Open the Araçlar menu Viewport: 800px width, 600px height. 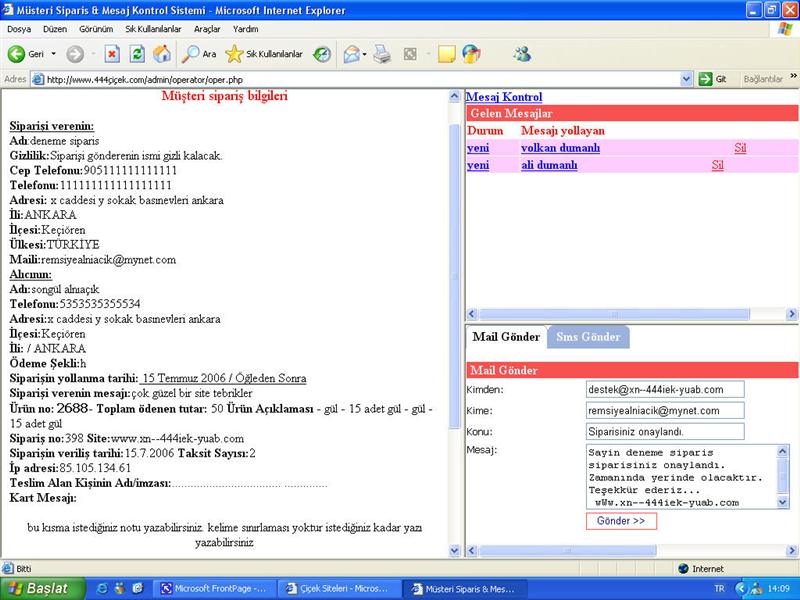[207, 29]
